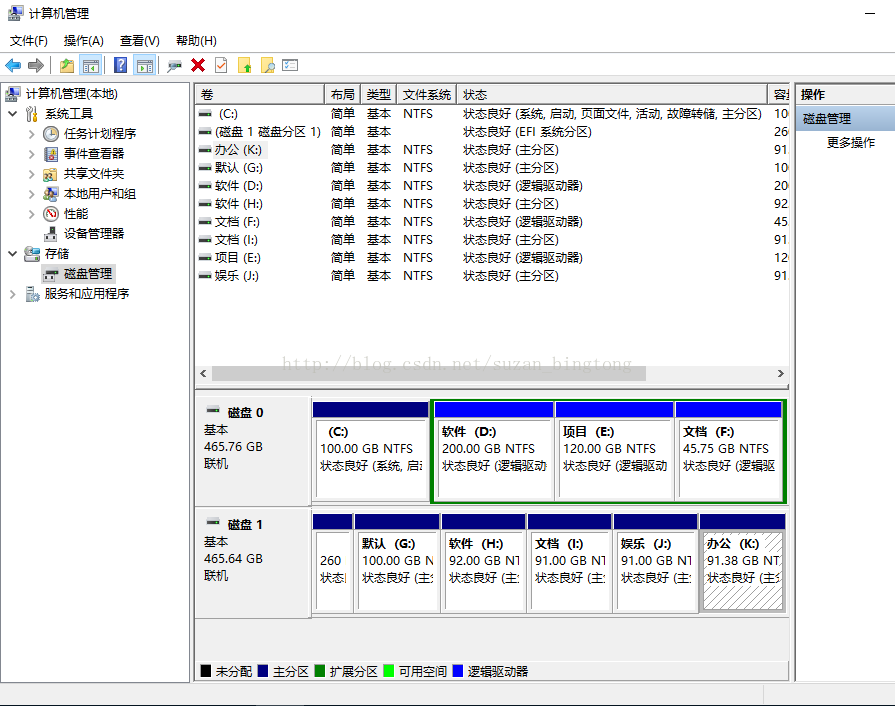Toggle the Show/Hide Action Pane icon
The width and height of the screenshot is (895, 706).
(x=145, y=66)
